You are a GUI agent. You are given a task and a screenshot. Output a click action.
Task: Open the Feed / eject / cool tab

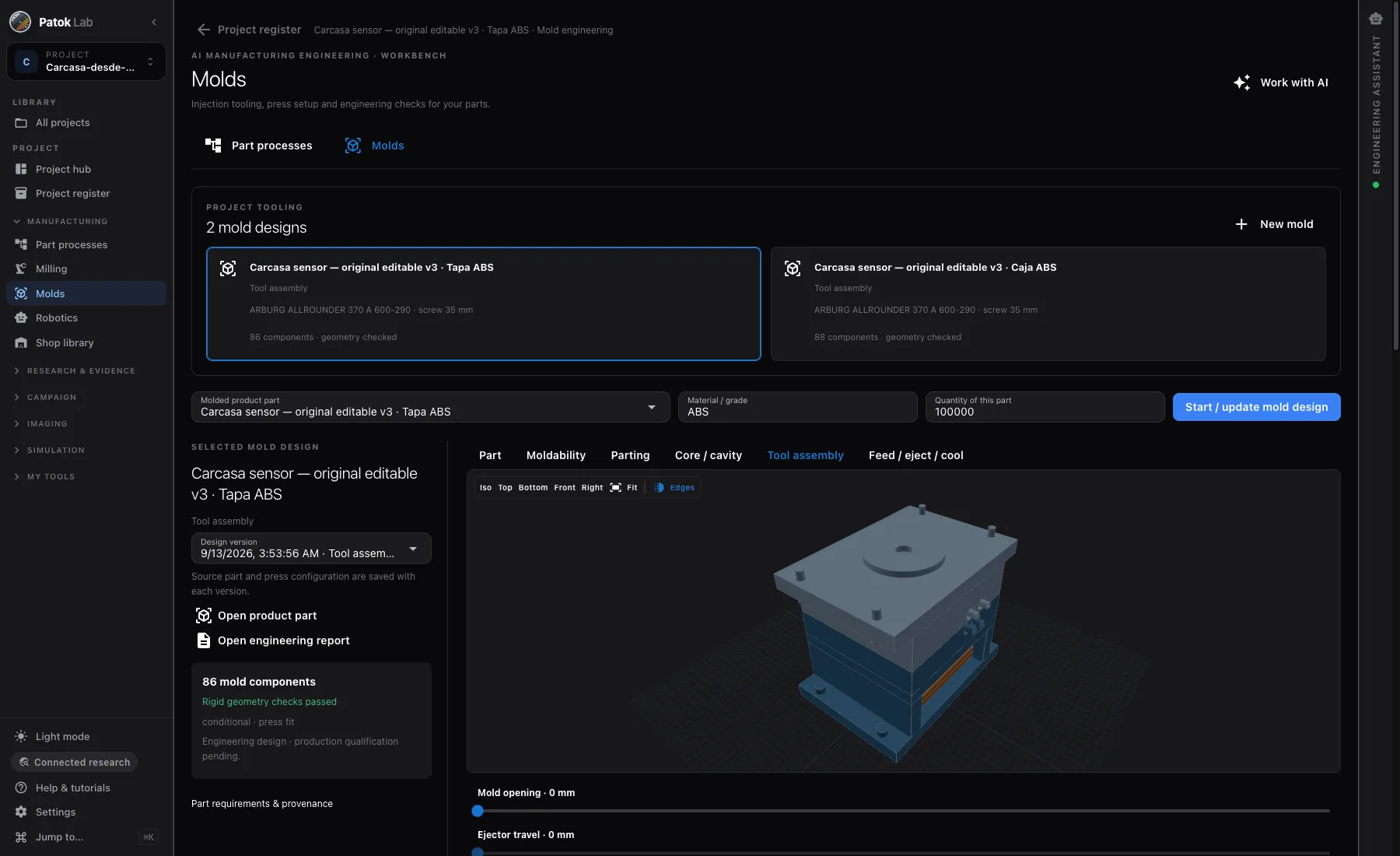[x=916, y=455]
